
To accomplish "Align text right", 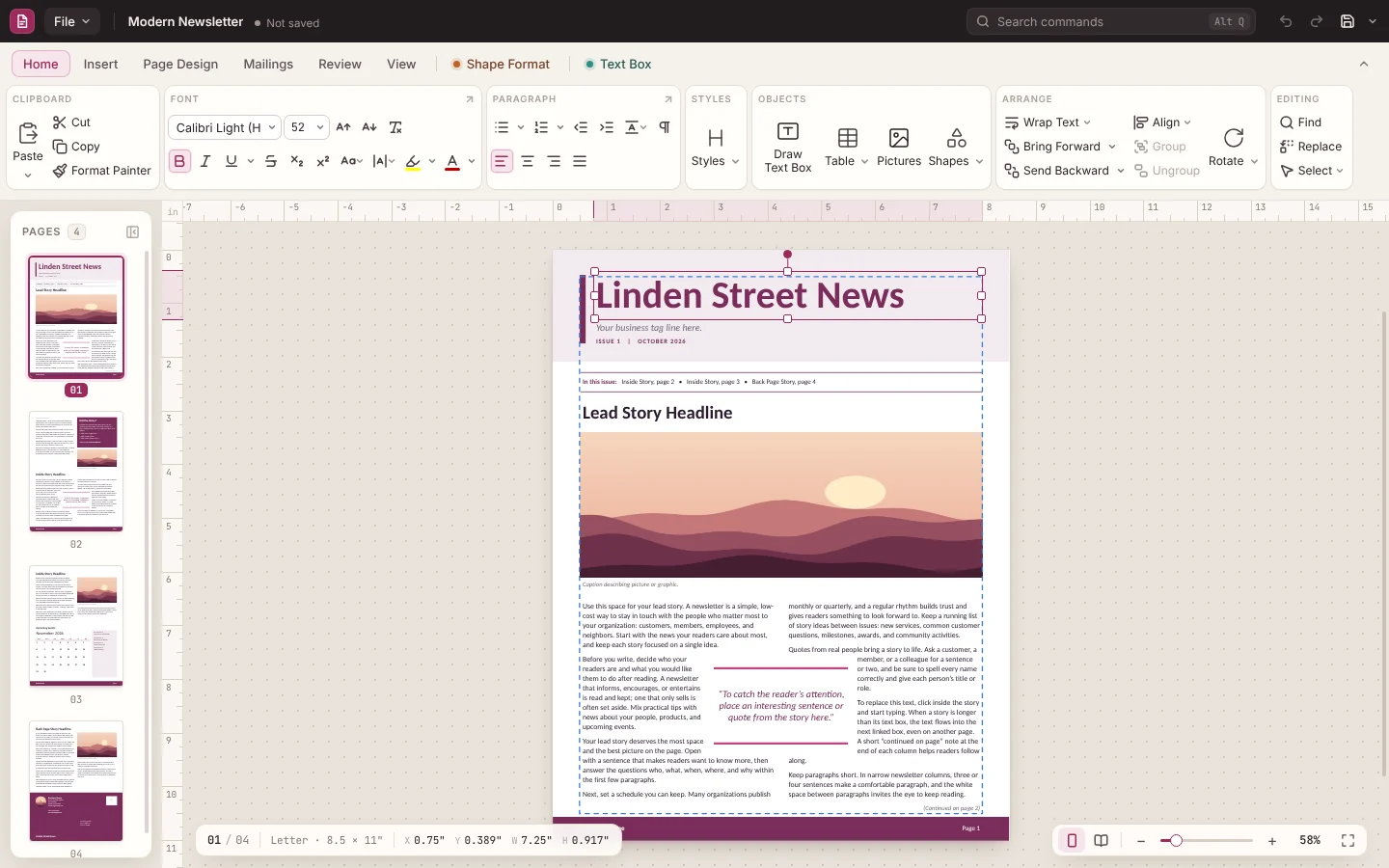I will [x=554, y=161].
